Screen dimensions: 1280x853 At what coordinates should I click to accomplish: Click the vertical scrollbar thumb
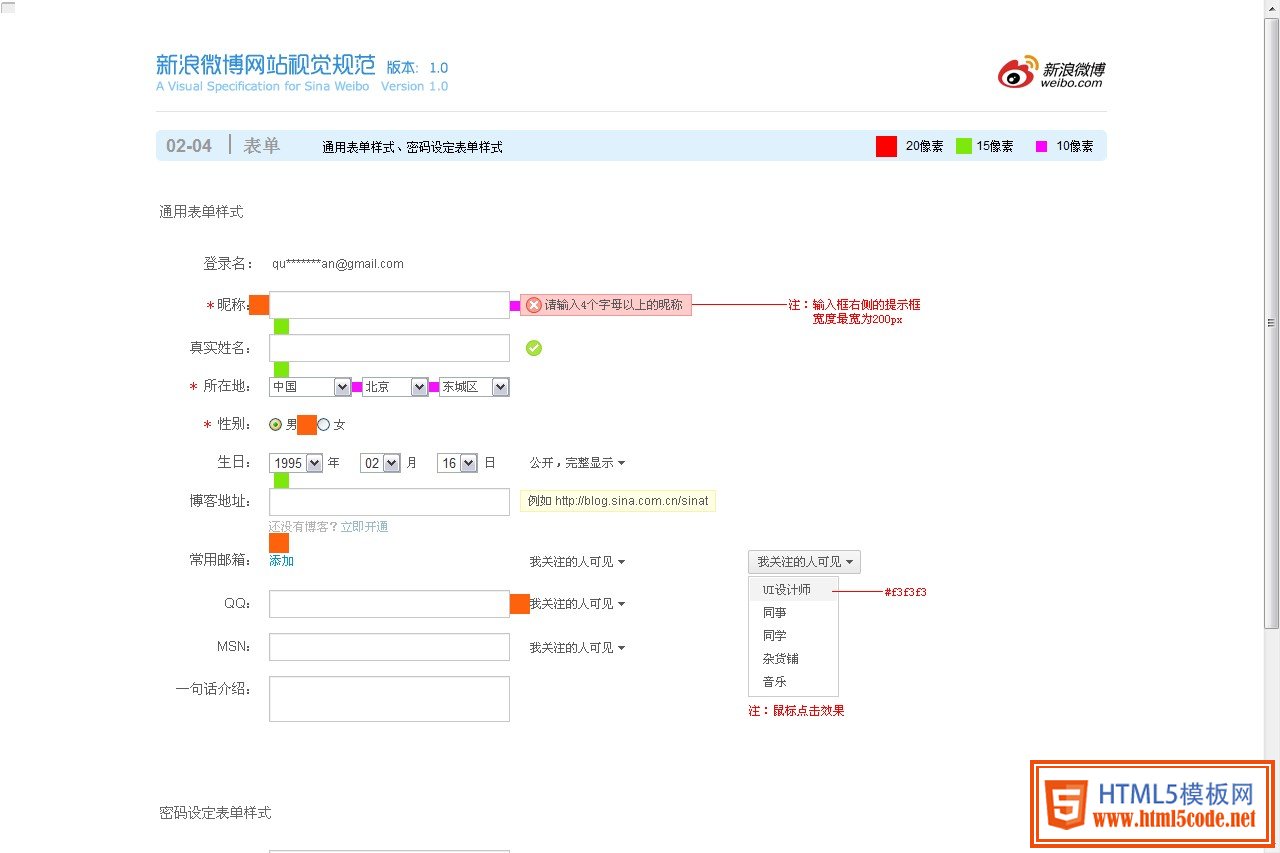pyautogui.click(x=1271, y=323)
